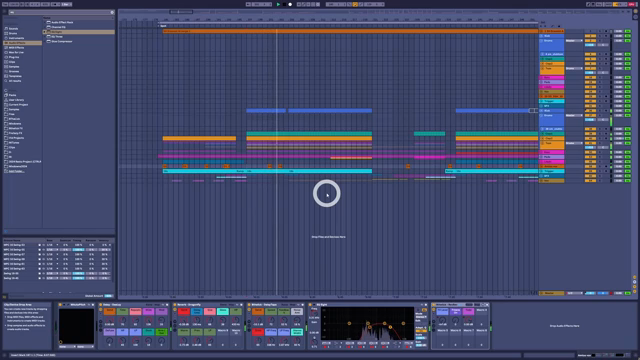
Task: Click the browser search field
Action: (x=61, y=12)
